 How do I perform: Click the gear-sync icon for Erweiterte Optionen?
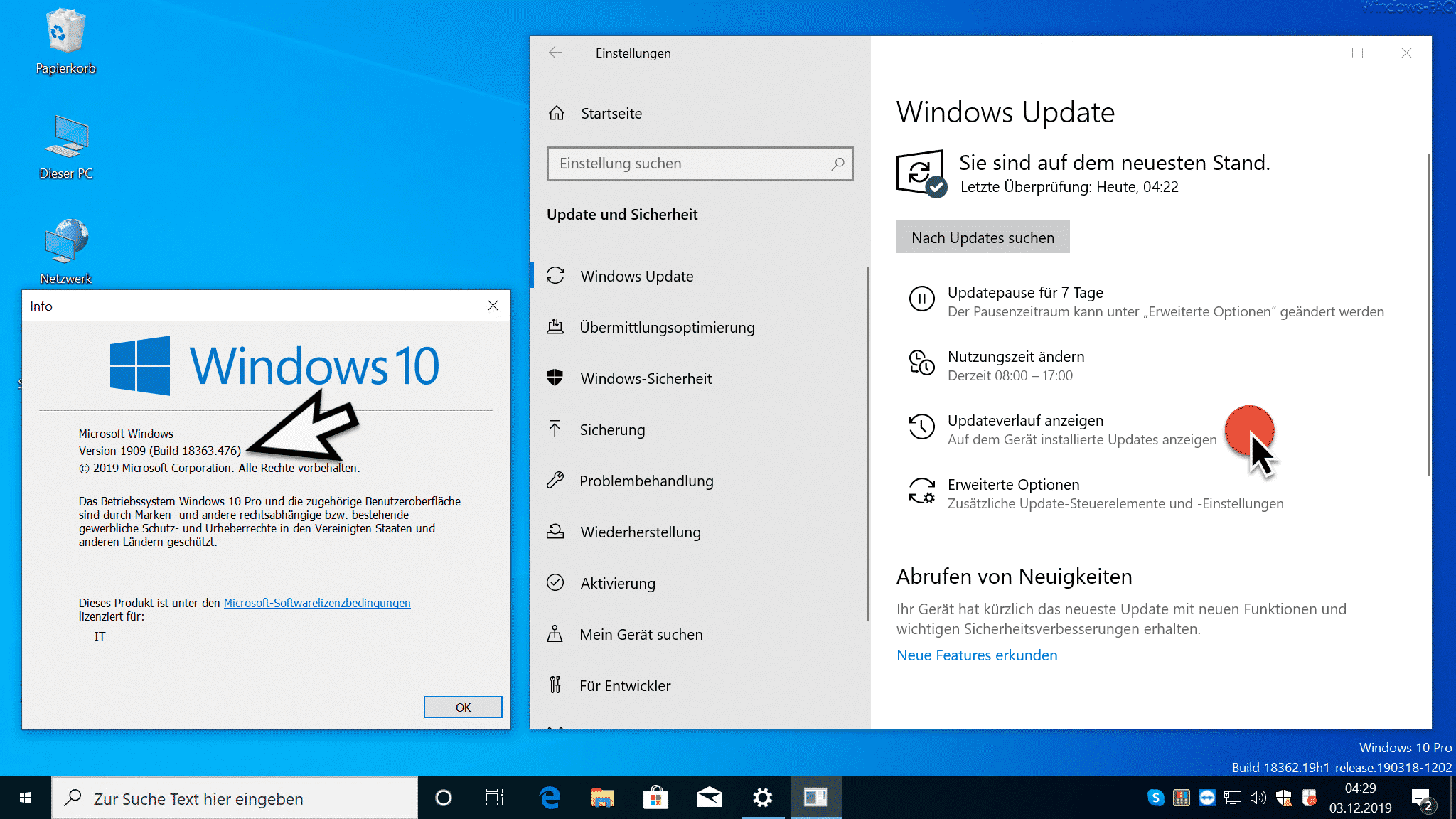[x=922, y=491]
